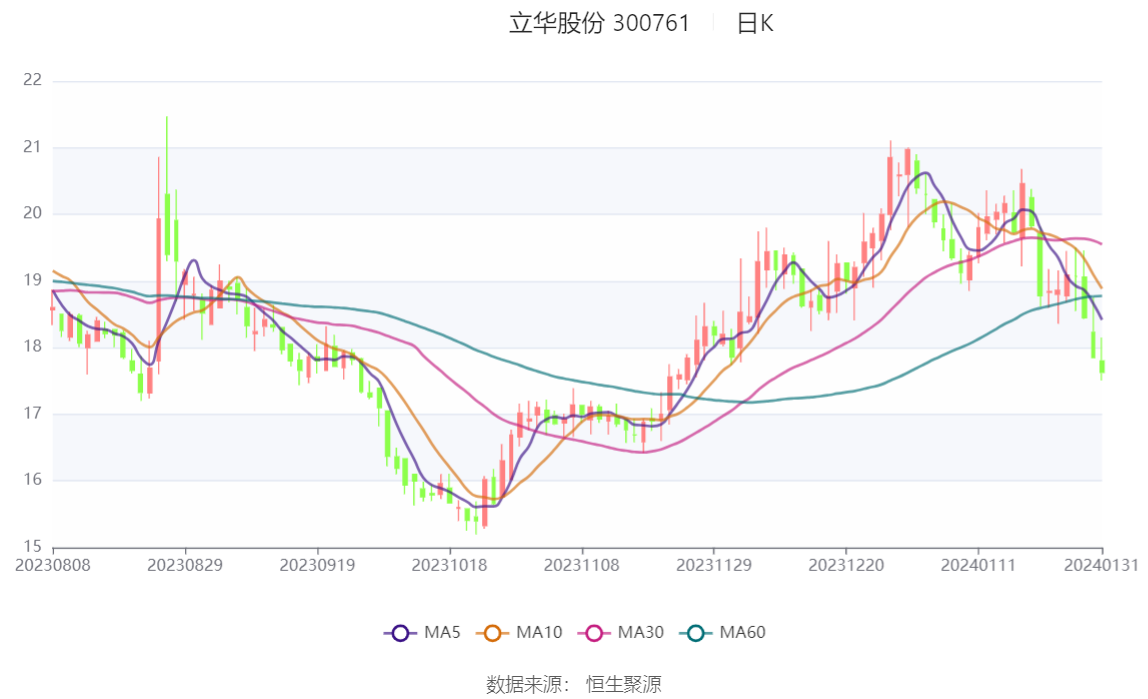
Task: Hide the MA30 series via its label
Action: coord(641,632)
